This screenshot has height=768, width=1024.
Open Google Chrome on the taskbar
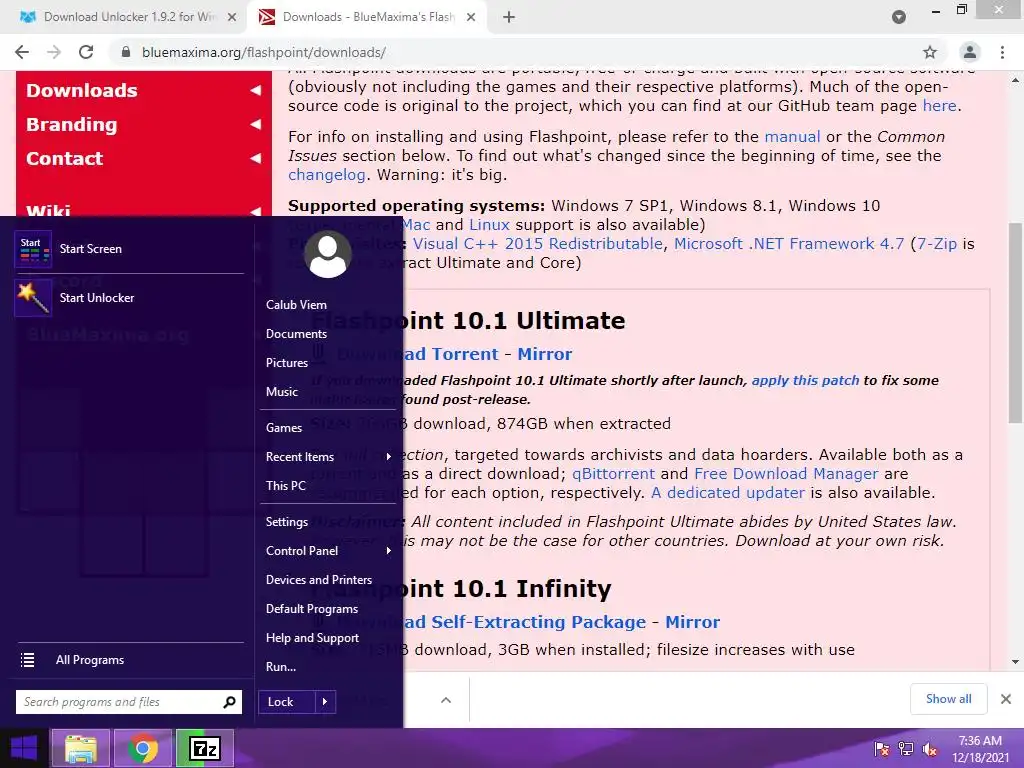[x=142, y=748]
